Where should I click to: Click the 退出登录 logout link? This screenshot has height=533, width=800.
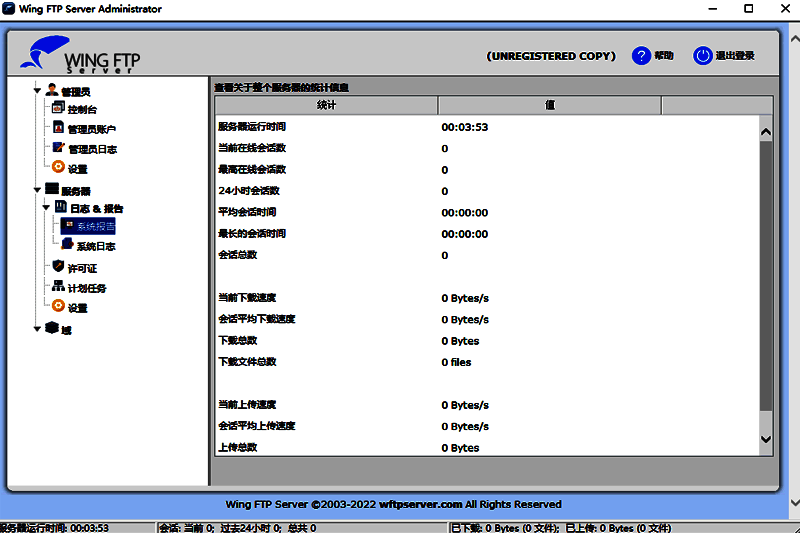click(x=735, y=56)
